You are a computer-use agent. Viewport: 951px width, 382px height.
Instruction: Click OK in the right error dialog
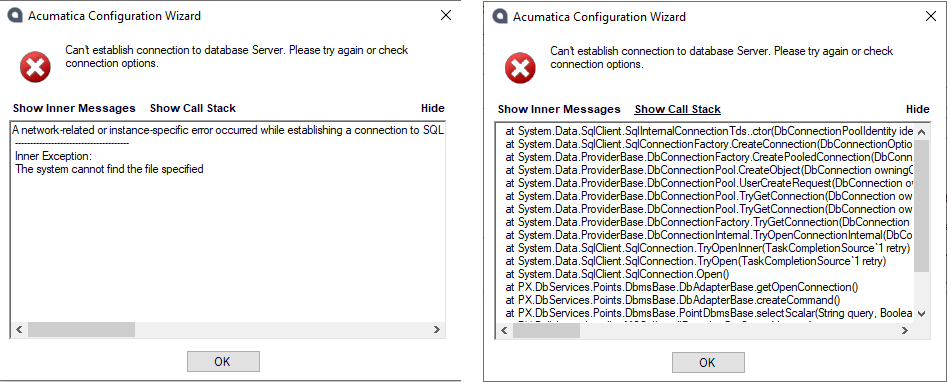708,363
